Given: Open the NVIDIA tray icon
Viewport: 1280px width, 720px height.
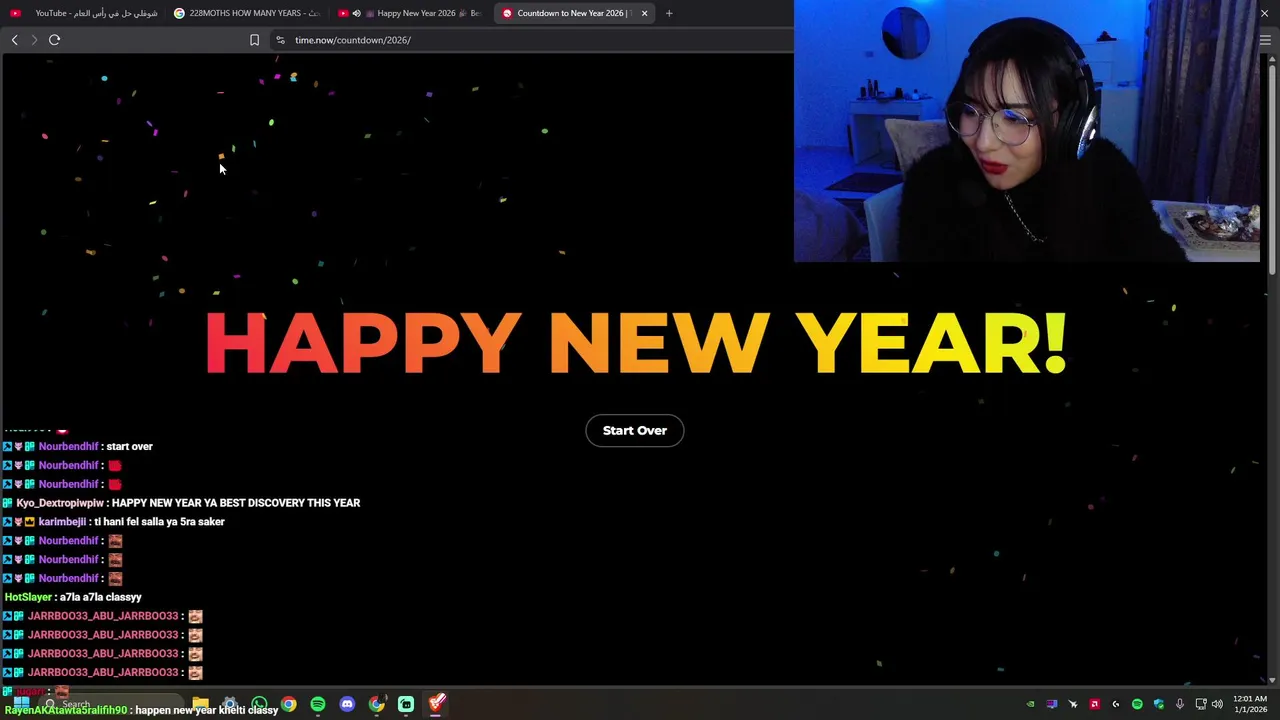Looking at the screenshot, I should pyautogui.click(x=1031, y=704).
